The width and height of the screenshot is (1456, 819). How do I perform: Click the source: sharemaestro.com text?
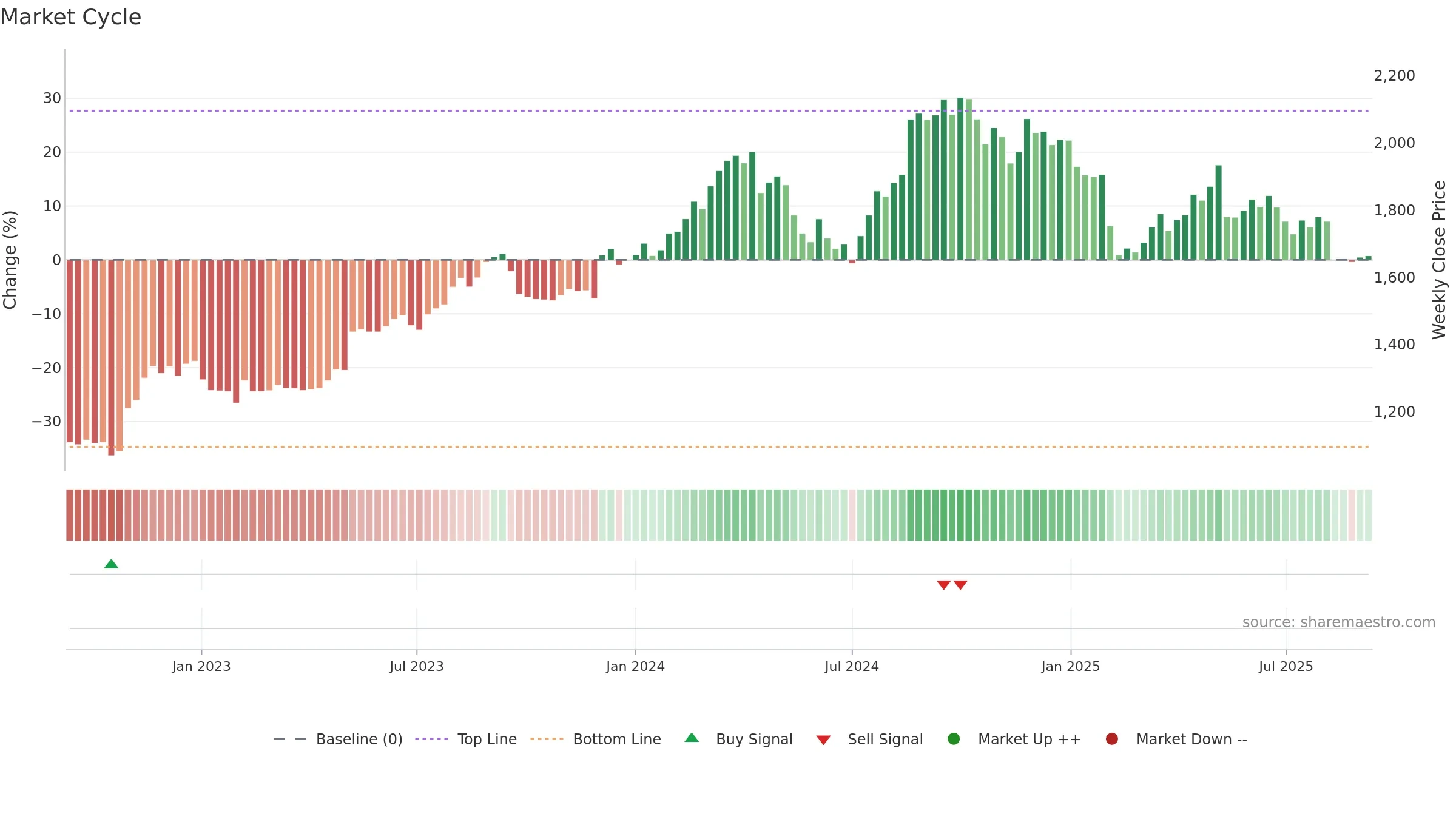[x=1339, y=622]
